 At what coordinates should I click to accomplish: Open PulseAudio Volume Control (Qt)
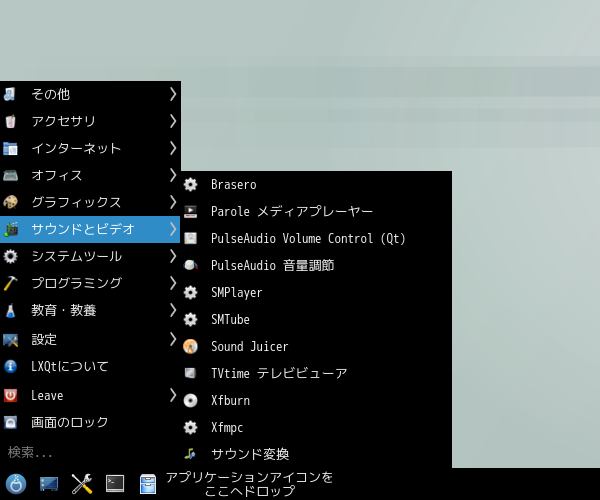pyautogui.click(x=316, y=238)
